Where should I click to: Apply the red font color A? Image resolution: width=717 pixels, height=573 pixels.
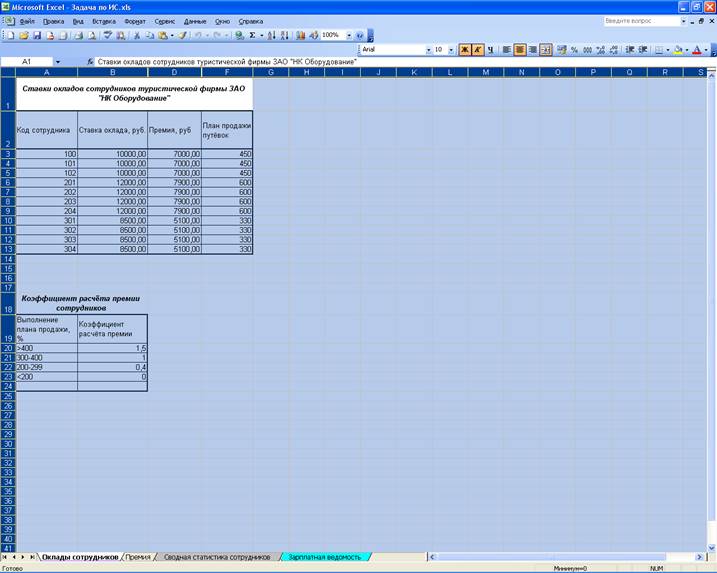click(x=697, y=49)
